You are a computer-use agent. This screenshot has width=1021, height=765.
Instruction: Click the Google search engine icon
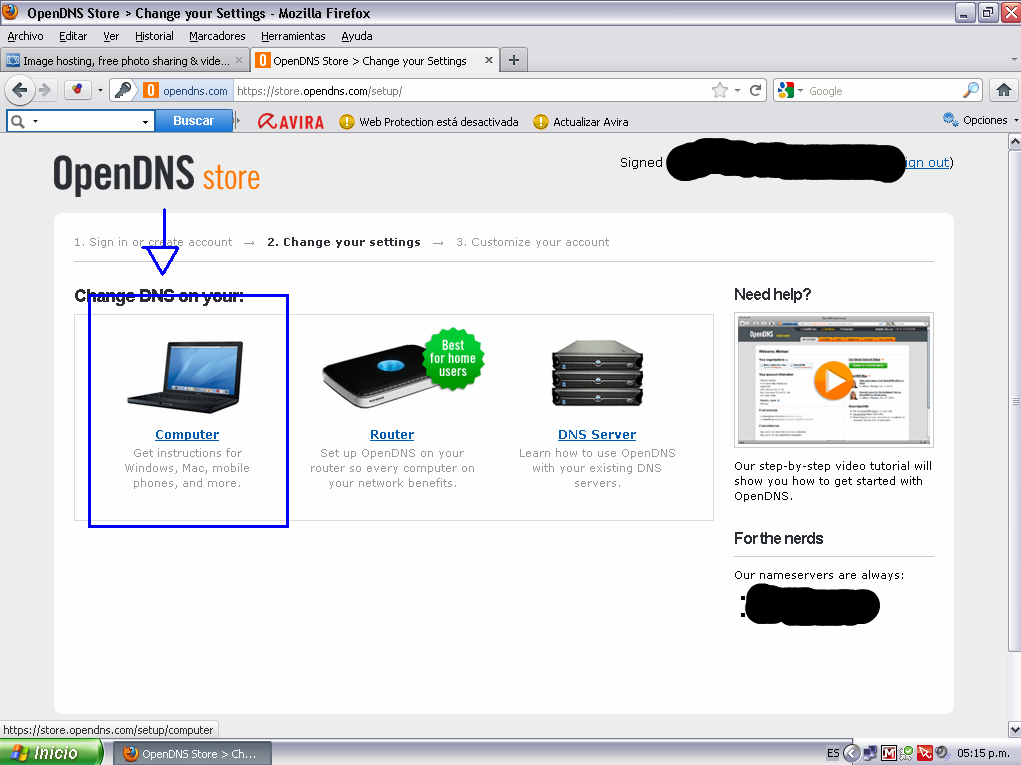(x=786, y=90)
